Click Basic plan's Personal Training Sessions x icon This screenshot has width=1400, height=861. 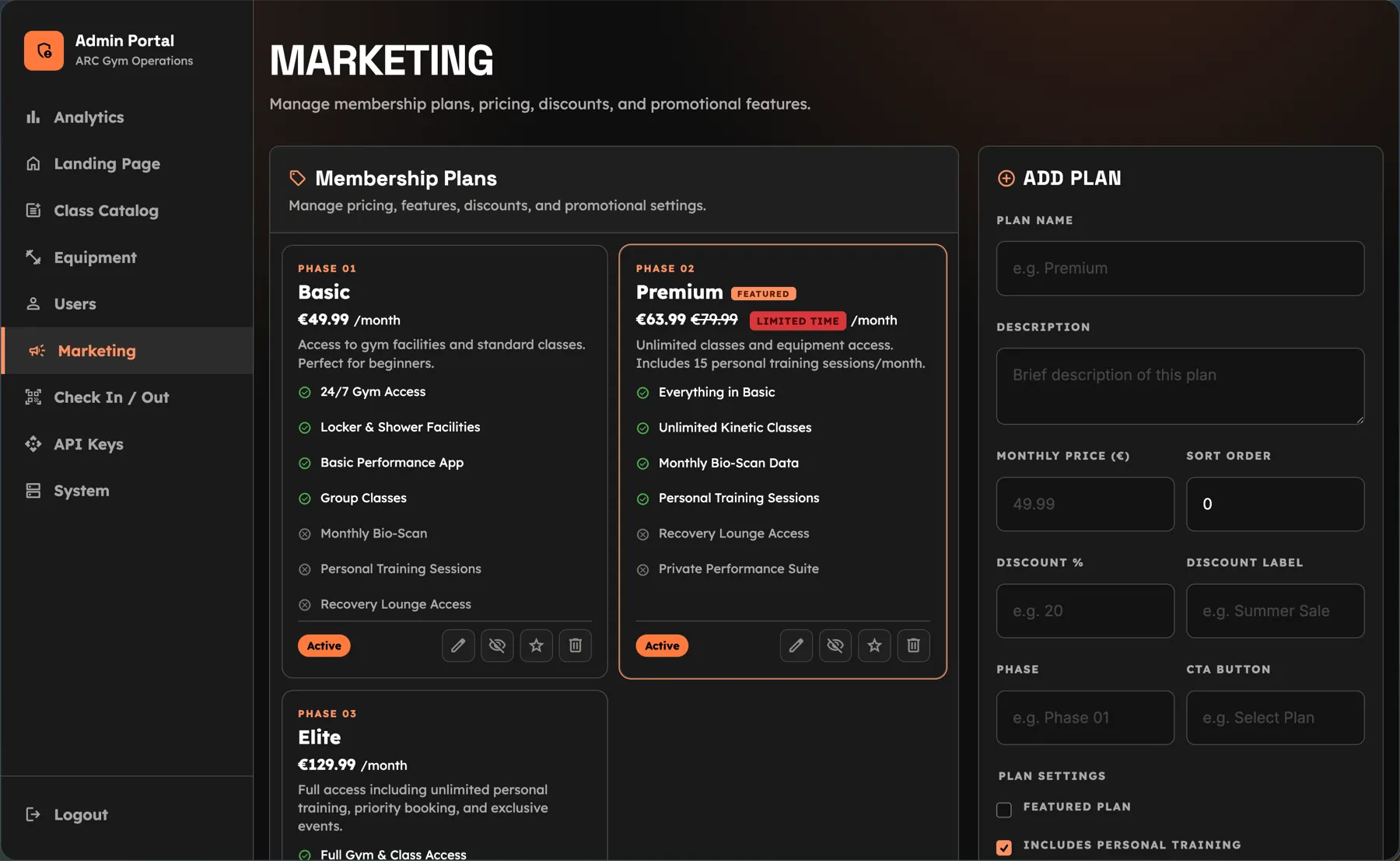(x=305, y=569)
